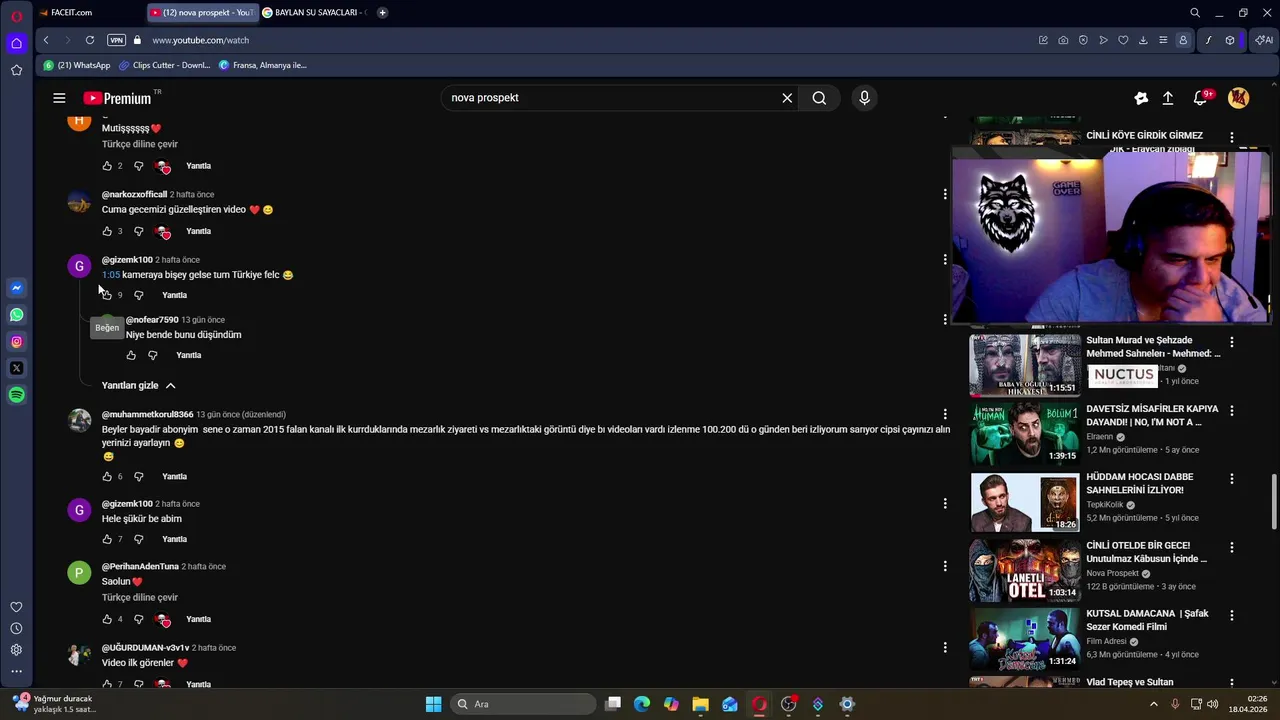
Task: Like the @muhammetkorul8366 comment
Action: point(107,476)
